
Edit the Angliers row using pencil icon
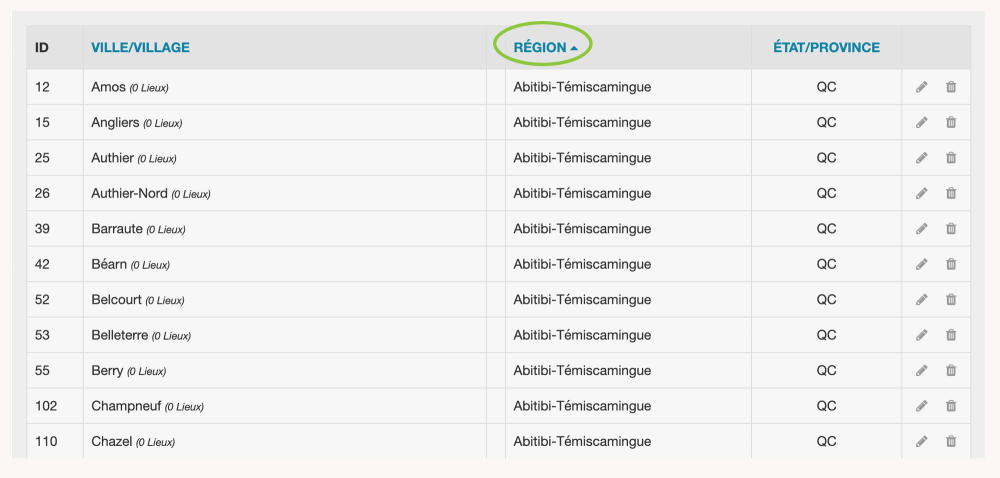coord(922,123)
